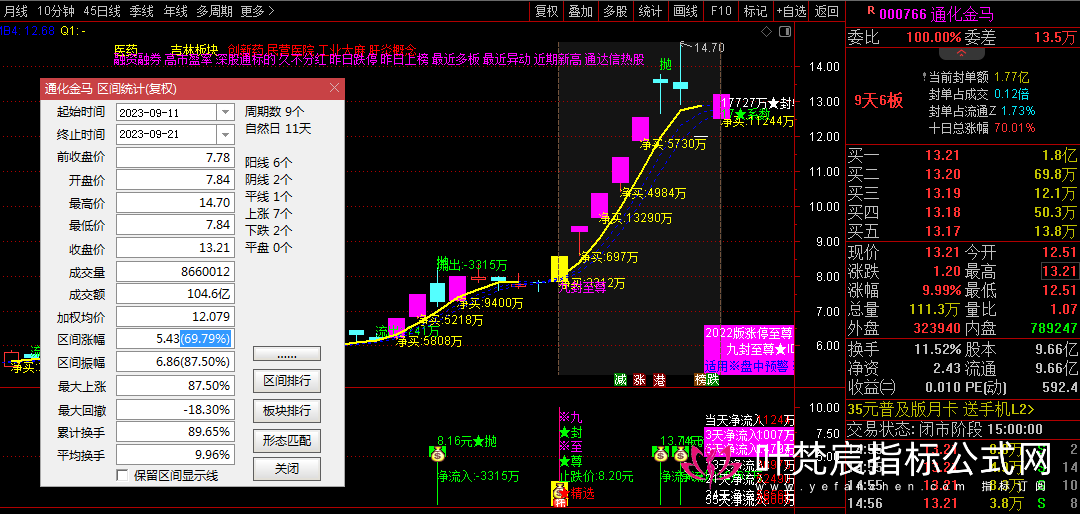Screen dimensions: 1080x514
Task: Switch to 月线 period
Action: click(x=15, y=11)
